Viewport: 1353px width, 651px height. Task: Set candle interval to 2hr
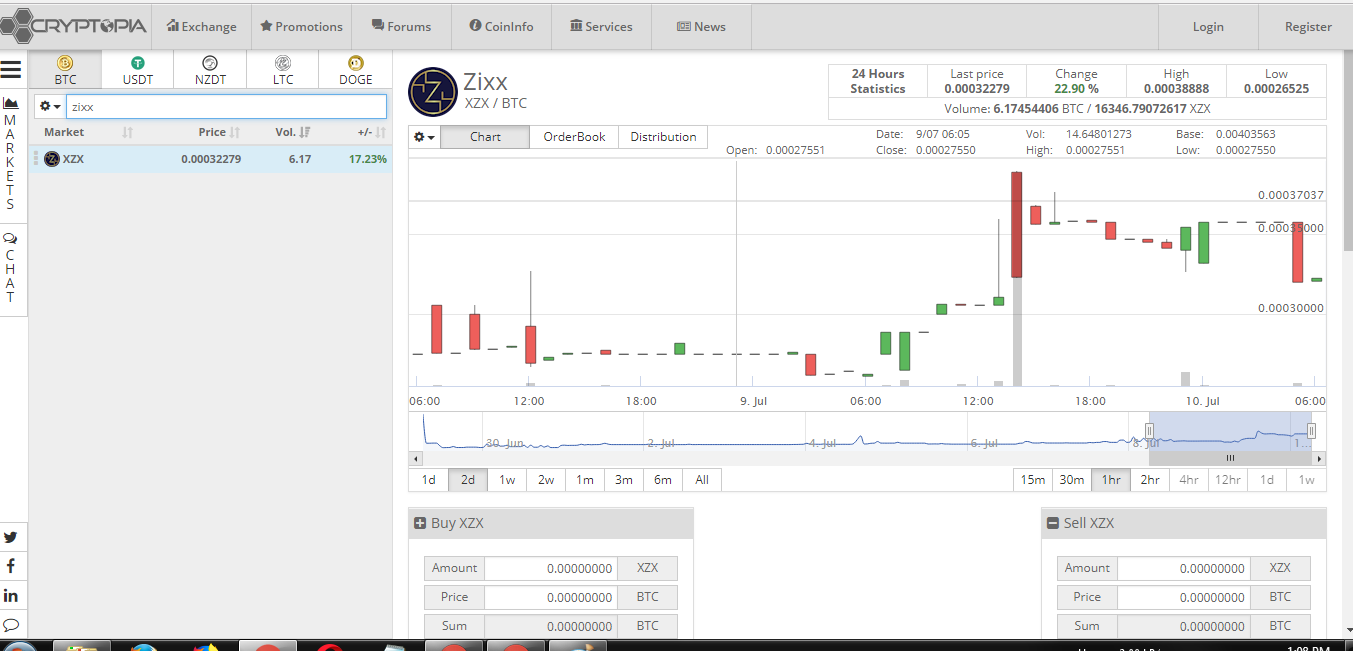(x=1150, y=480)
